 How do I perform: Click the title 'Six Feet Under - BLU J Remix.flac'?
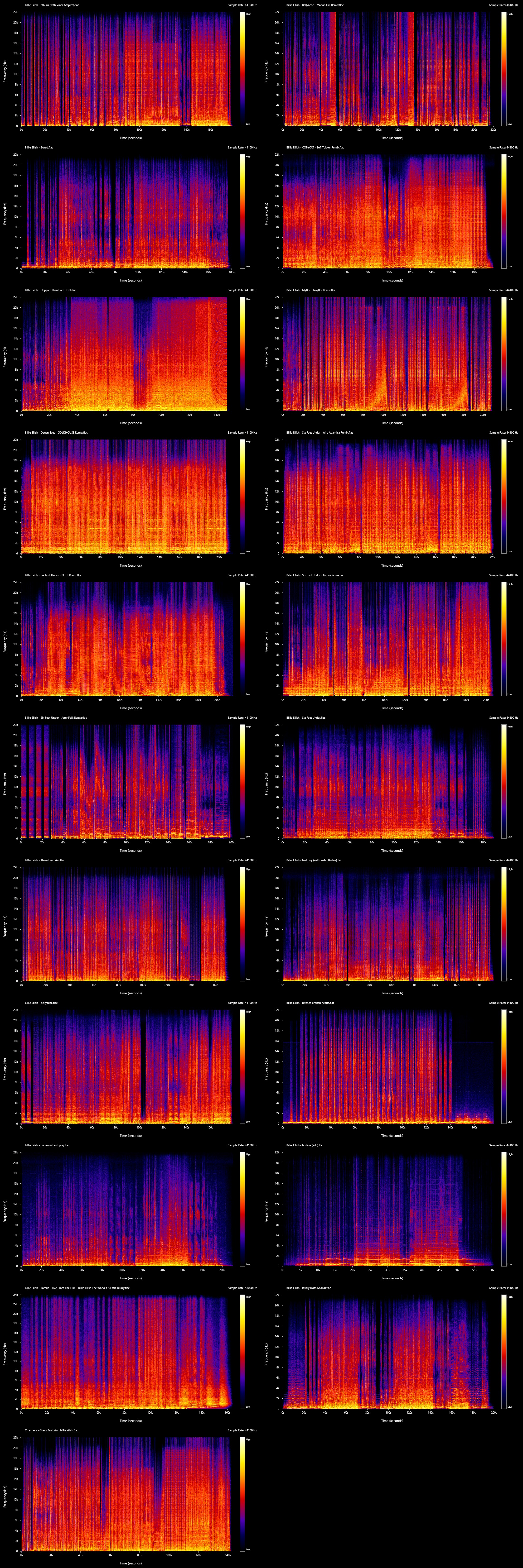tap(61, 575)
